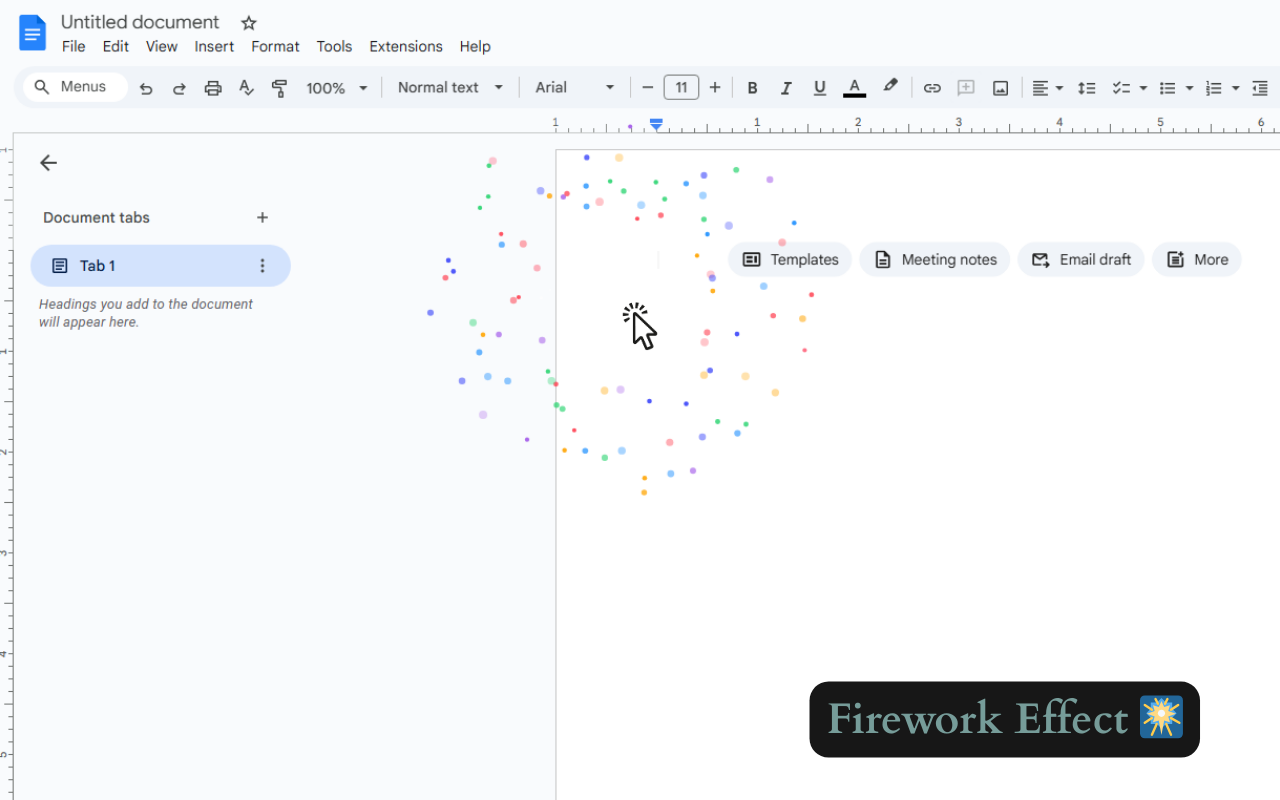1280x800 pixels.
Task: Select the Paint format tool
Action: [x=280, y=88]
